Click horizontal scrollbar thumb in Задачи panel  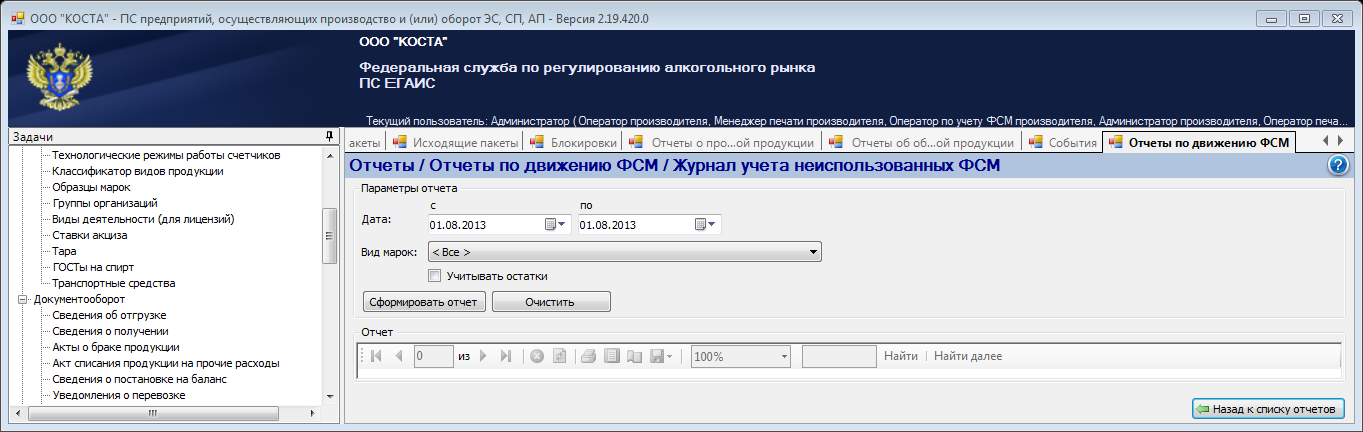[x=153, y=412]
